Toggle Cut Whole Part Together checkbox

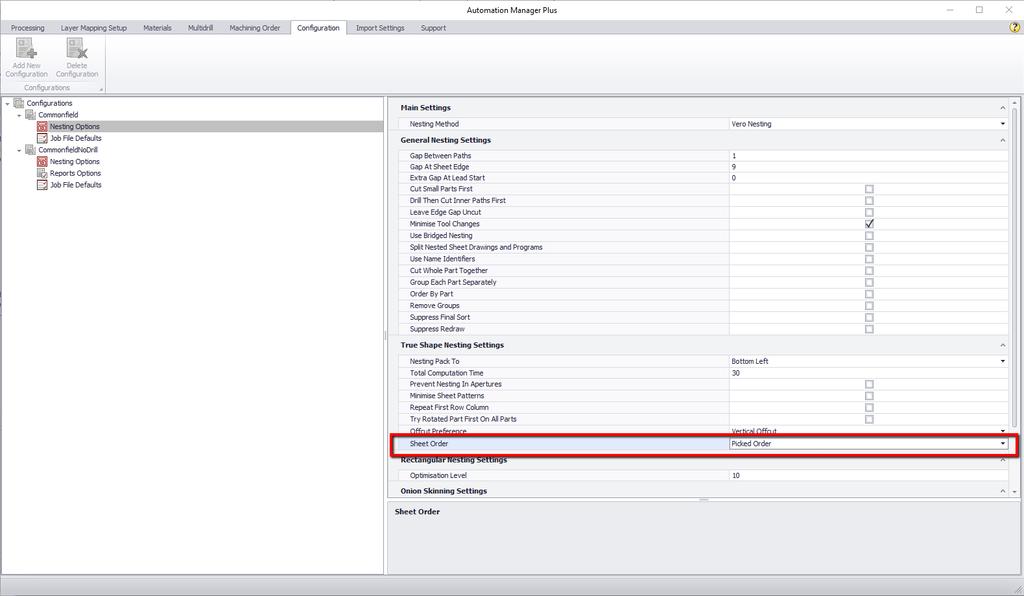click(x=869, y=271)
